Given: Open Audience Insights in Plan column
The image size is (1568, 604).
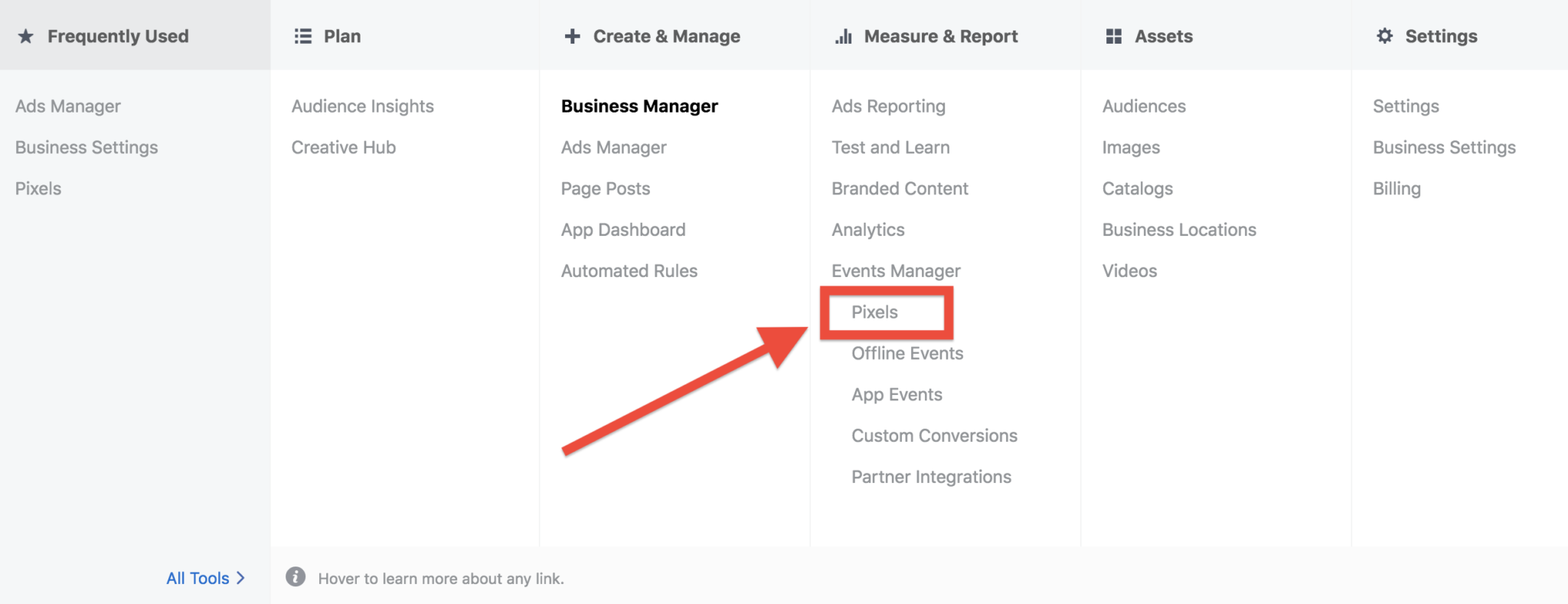Looking at the screenshot, I should 362,106.
